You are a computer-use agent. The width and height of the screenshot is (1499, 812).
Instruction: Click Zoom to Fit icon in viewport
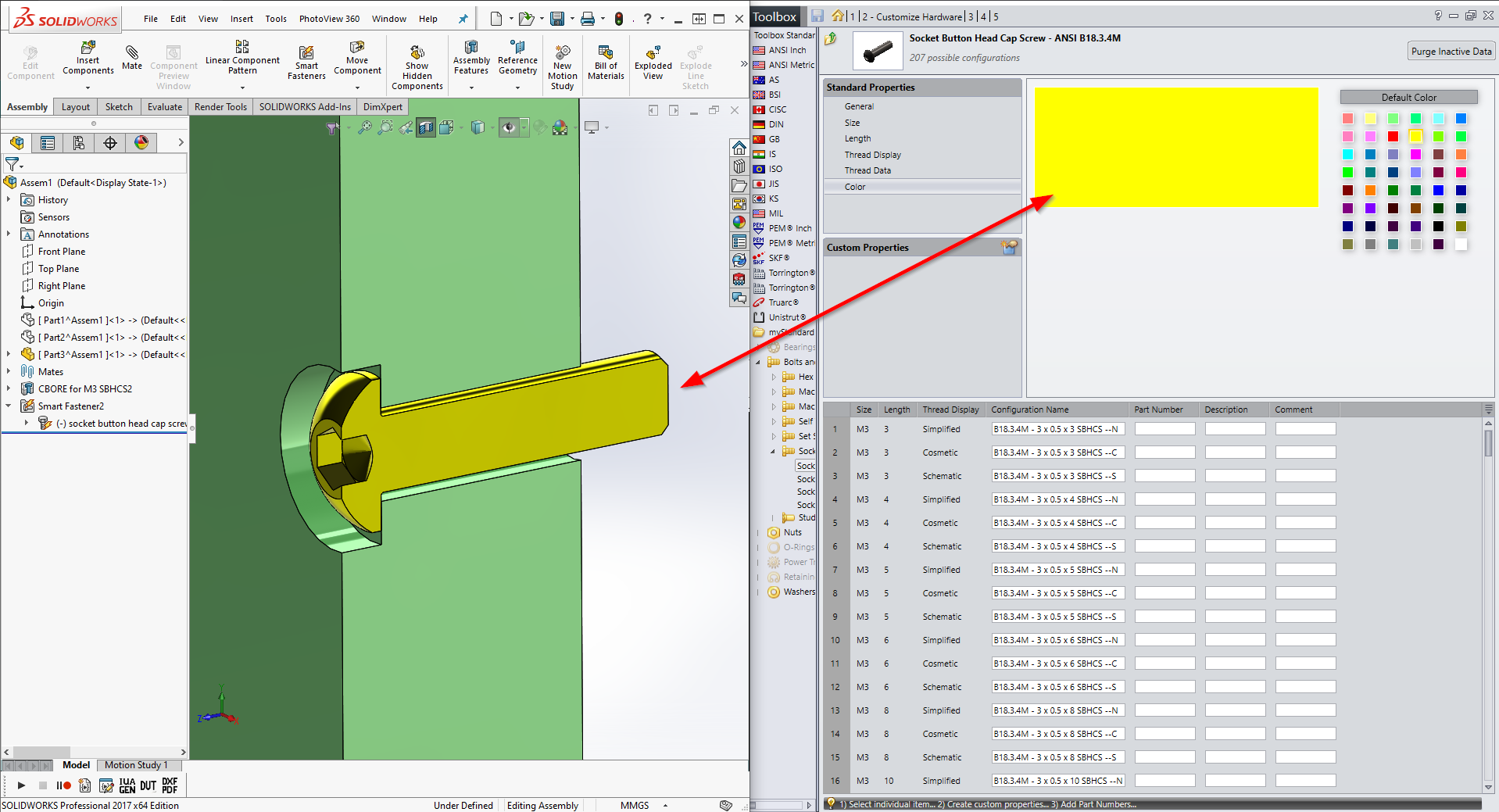pyautogui.click(x=365, y=127)
